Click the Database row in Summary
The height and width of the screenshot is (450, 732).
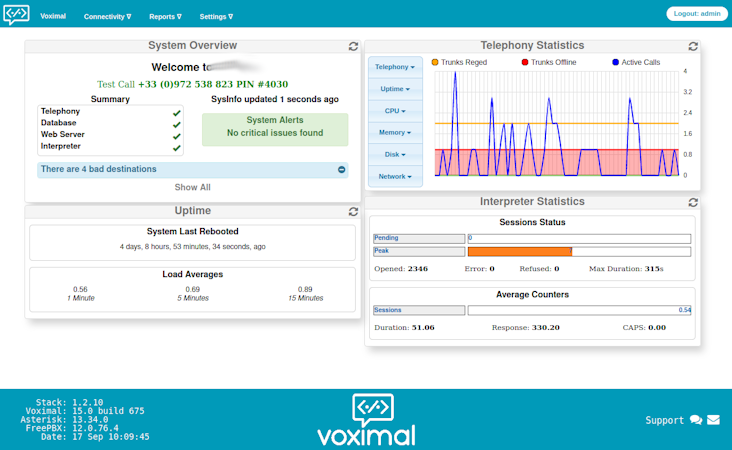pos(110,123)
